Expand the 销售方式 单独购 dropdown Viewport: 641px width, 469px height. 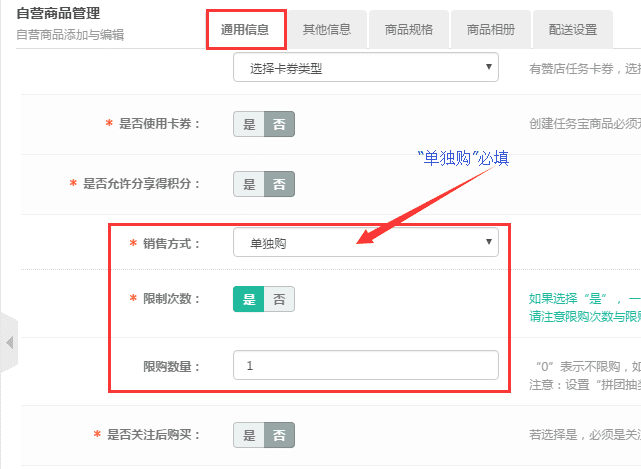point(365,242)
